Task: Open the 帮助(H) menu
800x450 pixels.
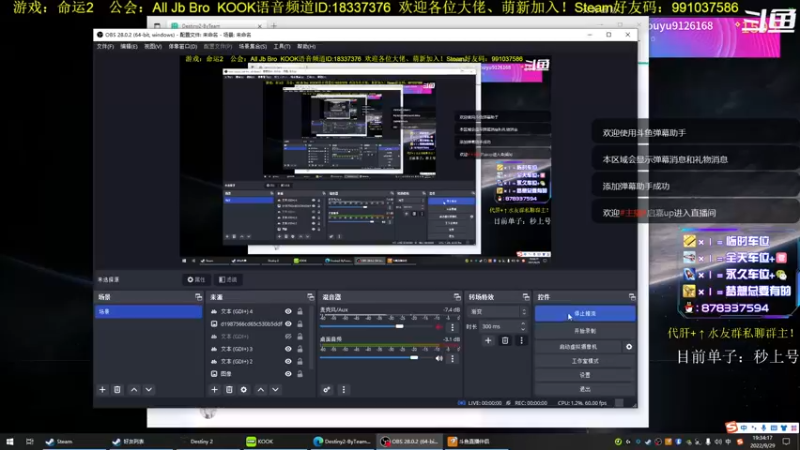Action: (306, 46)
